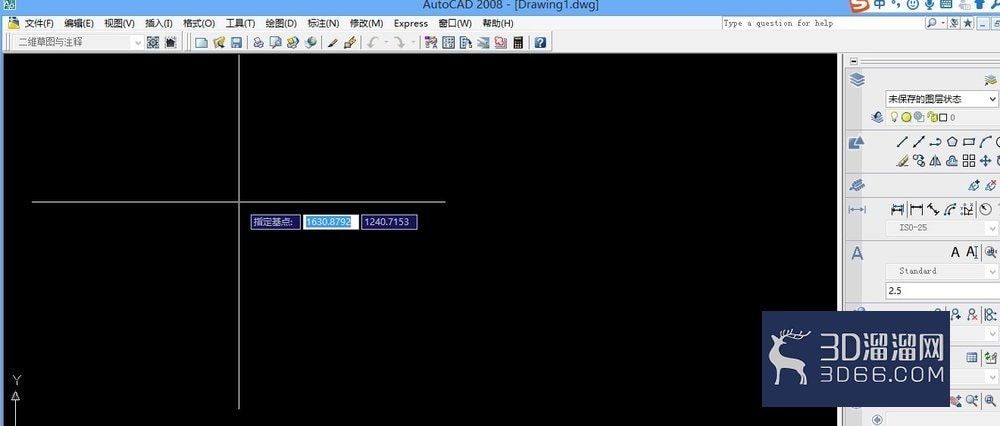Select the Erase tool
Screen dimensions: 1000x426
[x=902, y=161]
